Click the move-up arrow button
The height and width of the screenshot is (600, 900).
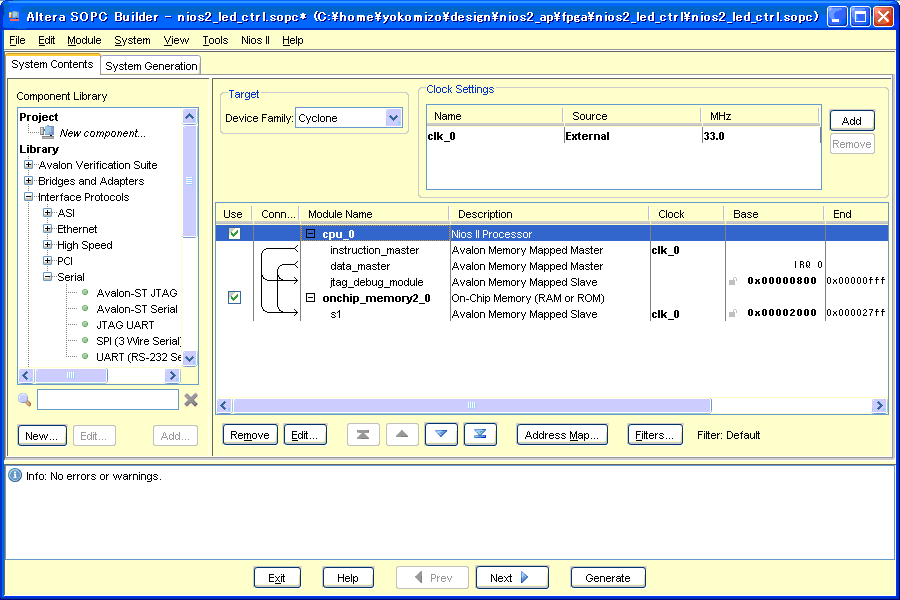[x=402, y=435]
